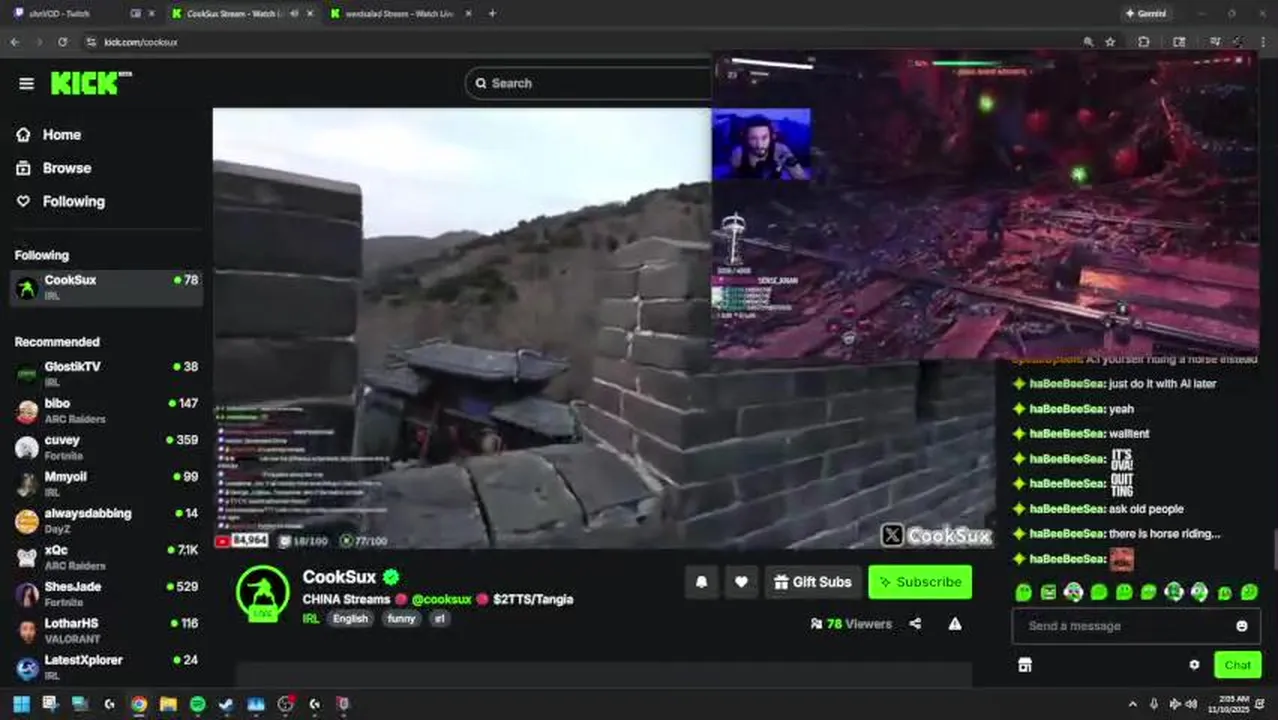
Task: Click the green Subscribe button
Action: pyautogui.click(x=920, y=582)
